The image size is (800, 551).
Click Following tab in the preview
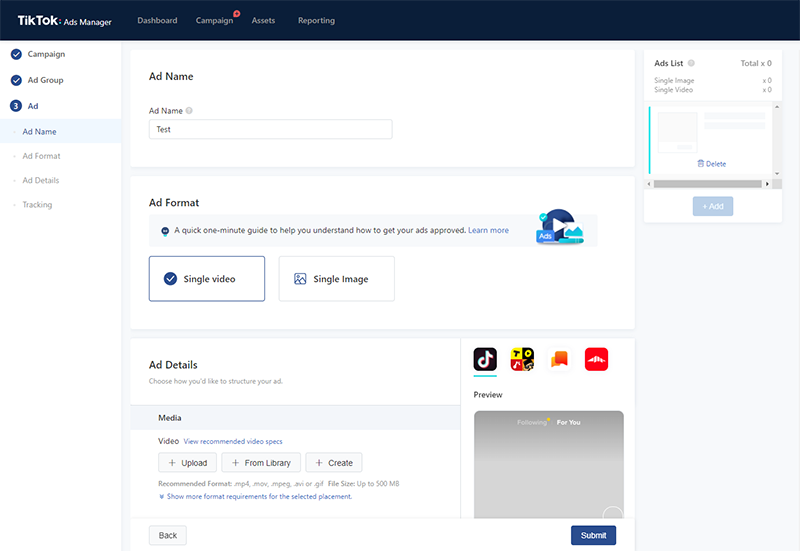(531, 422)
